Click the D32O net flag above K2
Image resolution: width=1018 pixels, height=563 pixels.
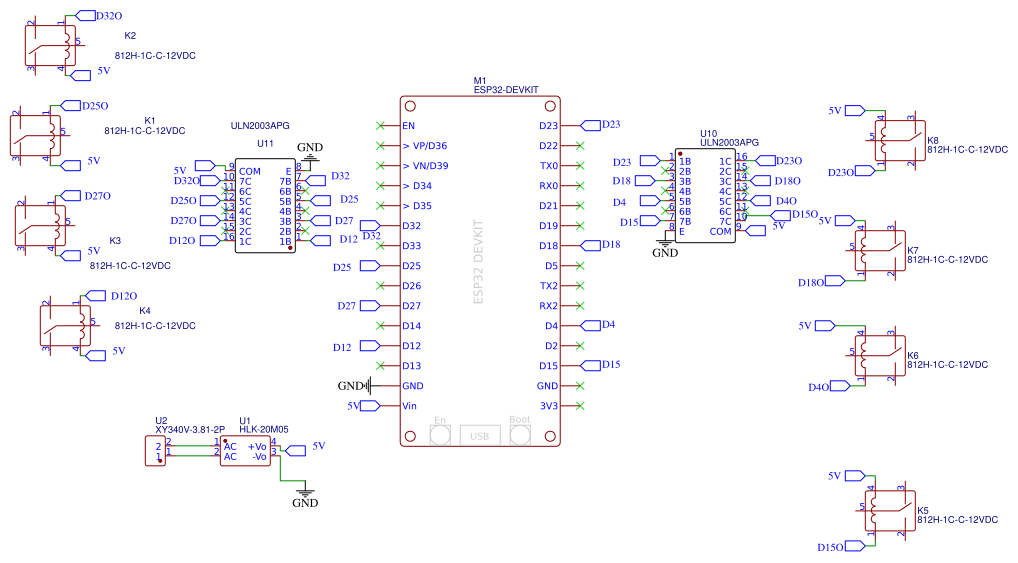coord(86,15)
